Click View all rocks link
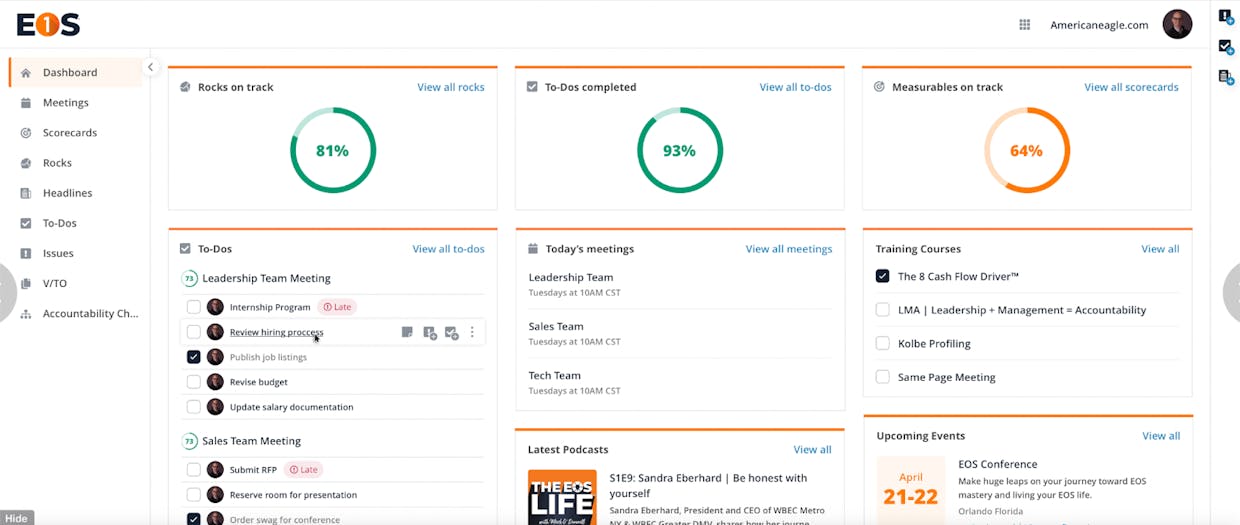 (451, 87)
